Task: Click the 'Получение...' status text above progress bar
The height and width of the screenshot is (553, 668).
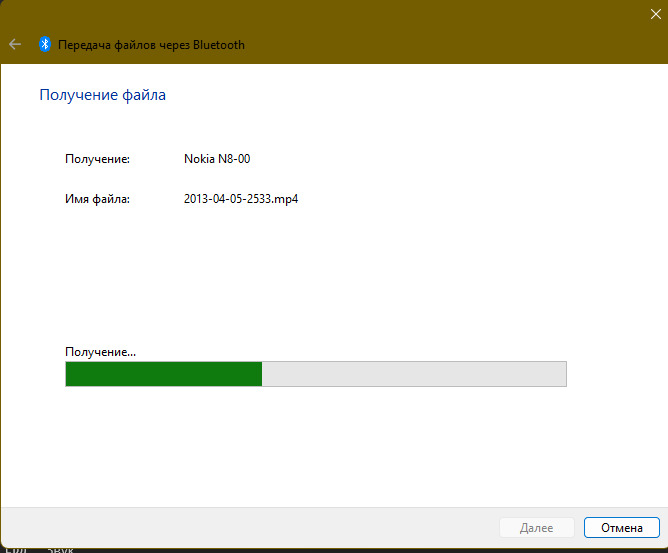Action: [x=100, y=352]
